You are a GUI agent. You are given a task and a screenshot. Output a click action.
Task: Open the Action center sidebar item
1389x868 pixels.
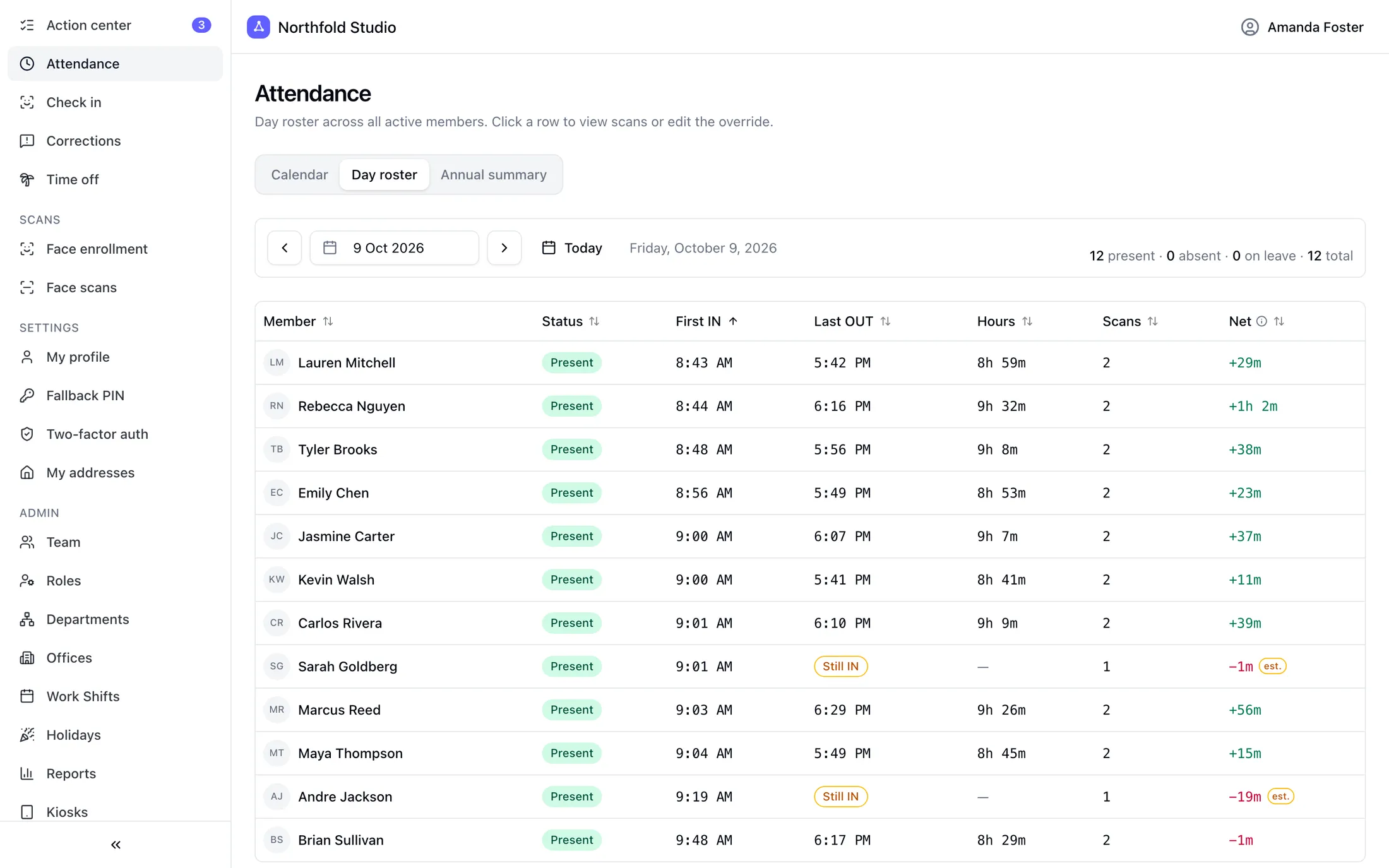pyautogui.click(x=115, y=25)
